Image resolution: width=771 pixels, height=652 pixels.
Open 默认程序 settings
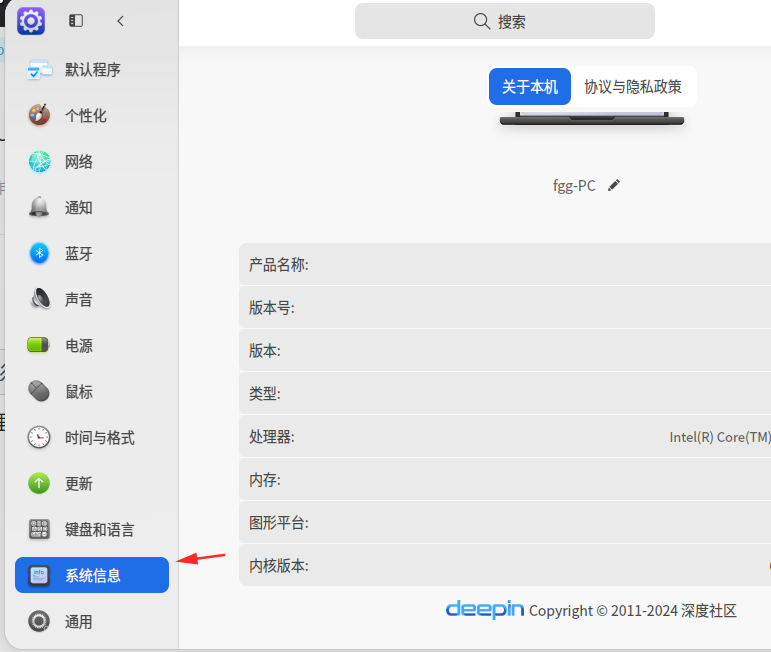(x=92, y=69)
